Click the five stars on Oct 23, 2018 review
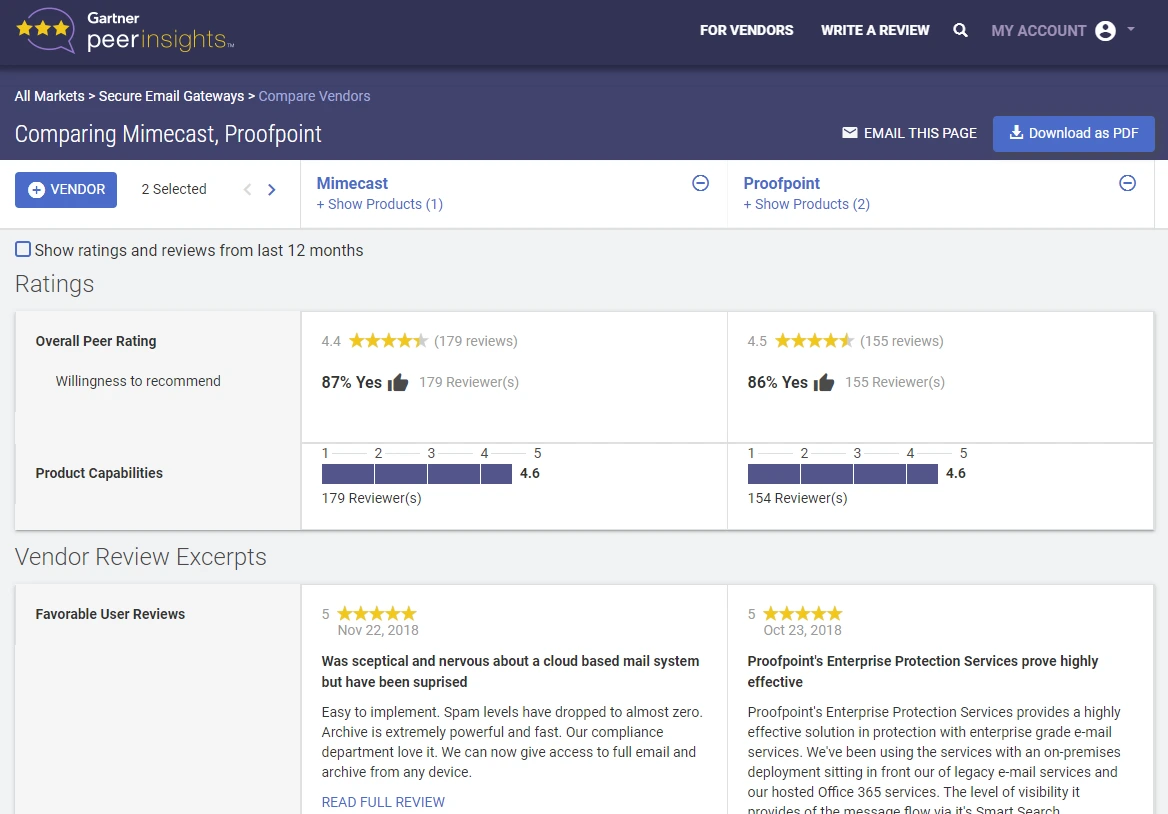Image resolution: width=1168 pixels, height=814 pixels. (x=803, y=614)
